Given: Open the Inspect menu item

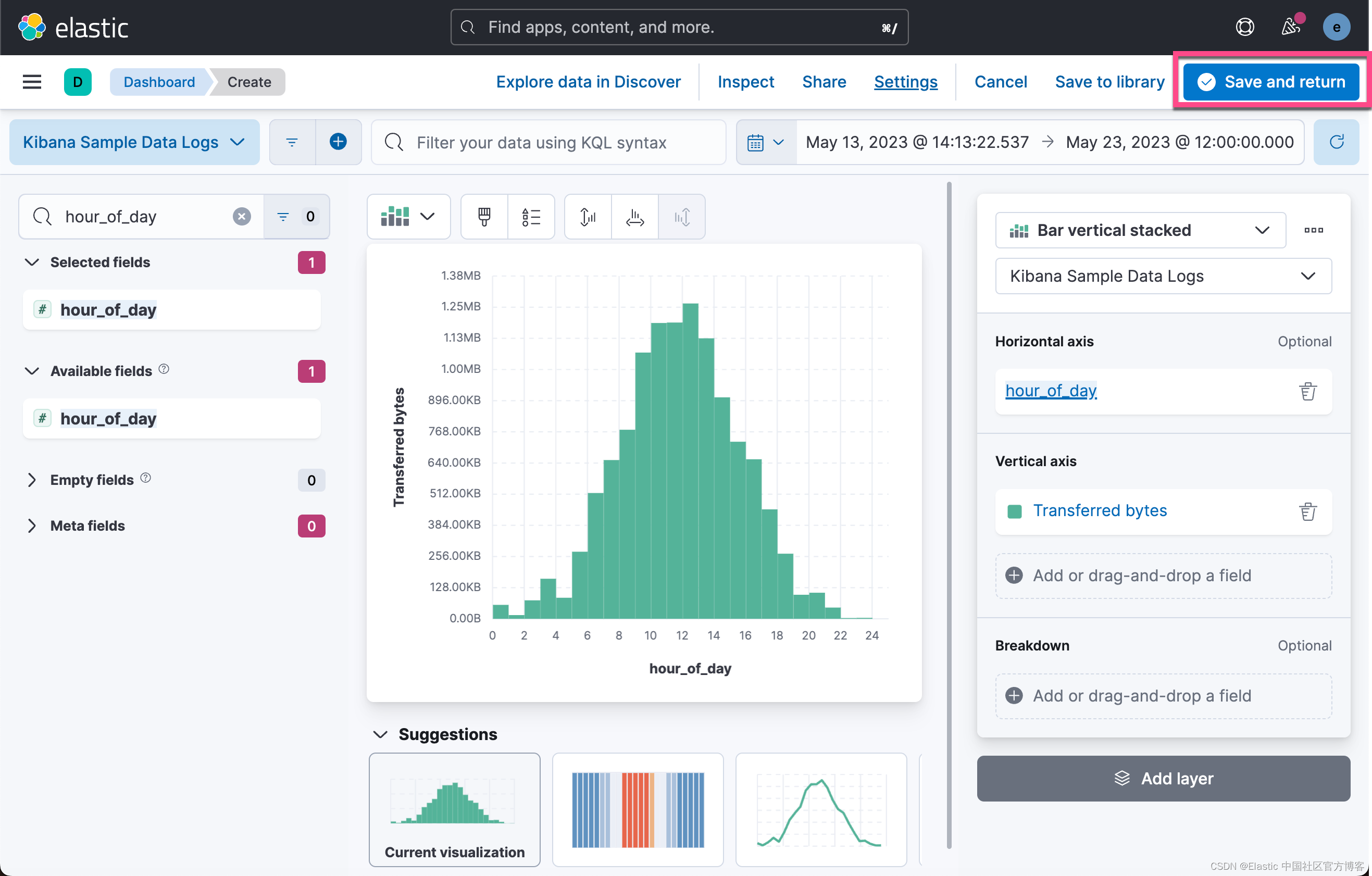Looking at the screenshot, I should pos(745,82).
